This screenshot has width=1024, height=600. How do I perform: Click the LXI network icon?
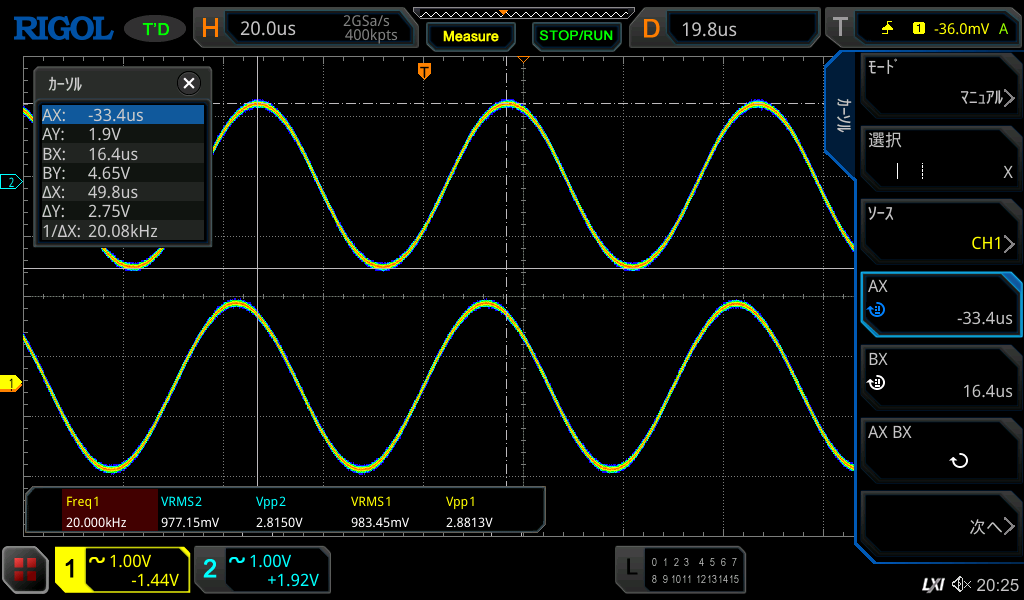tap(932, 584)
